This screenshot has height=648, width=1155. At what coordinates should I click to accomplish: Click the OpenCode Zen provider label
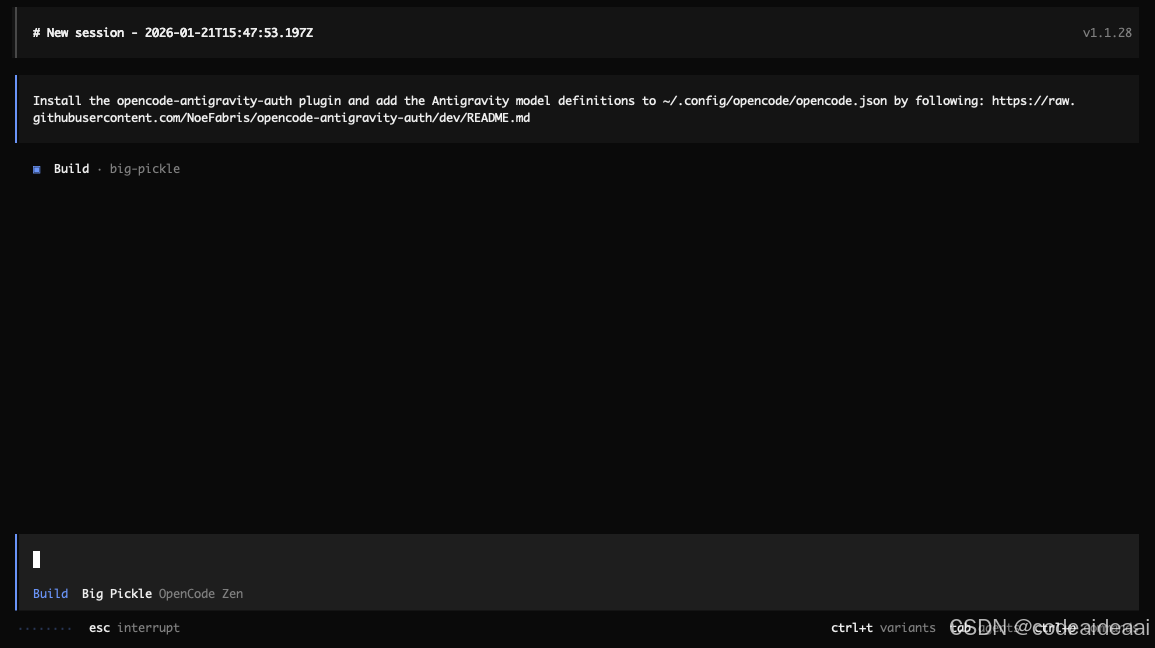point(200,594)
